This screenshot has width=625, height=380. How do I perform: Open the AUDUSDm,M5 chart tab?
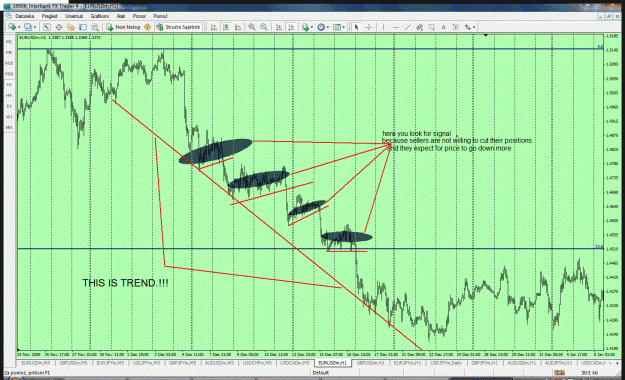coord(219,363)
